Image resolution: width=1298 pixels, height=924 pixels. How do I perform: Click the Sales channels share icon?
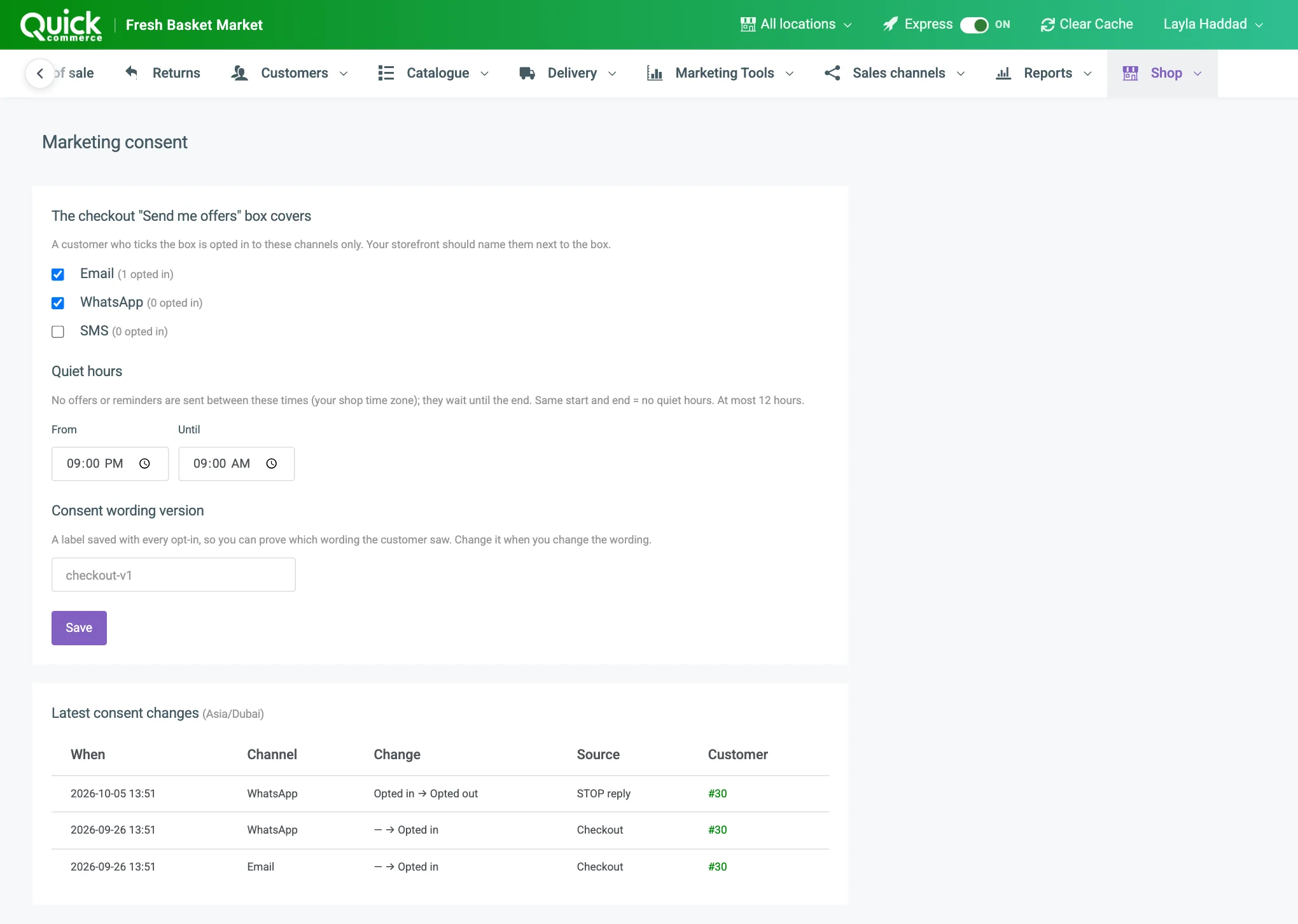(x=832, y=73)
